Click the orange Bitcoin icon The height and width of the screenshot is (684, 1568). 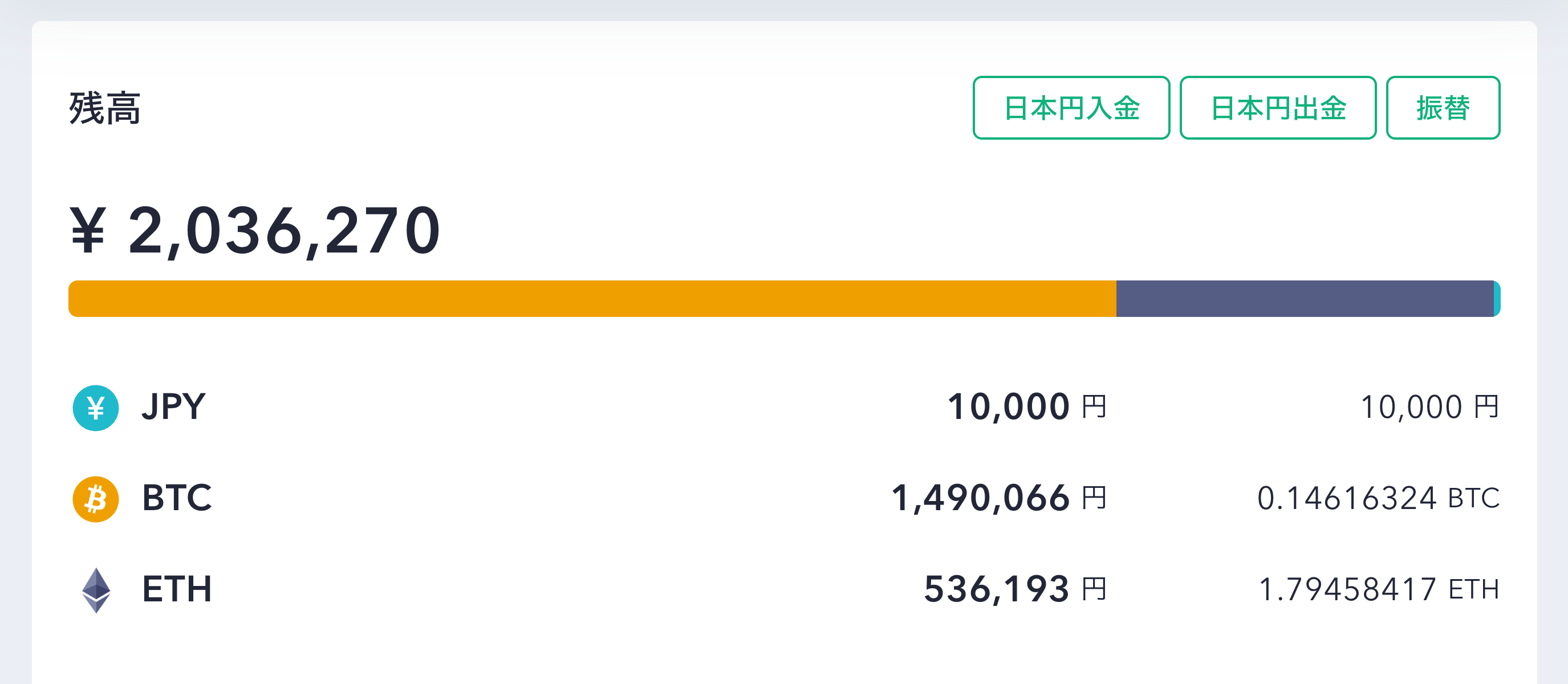96,499
